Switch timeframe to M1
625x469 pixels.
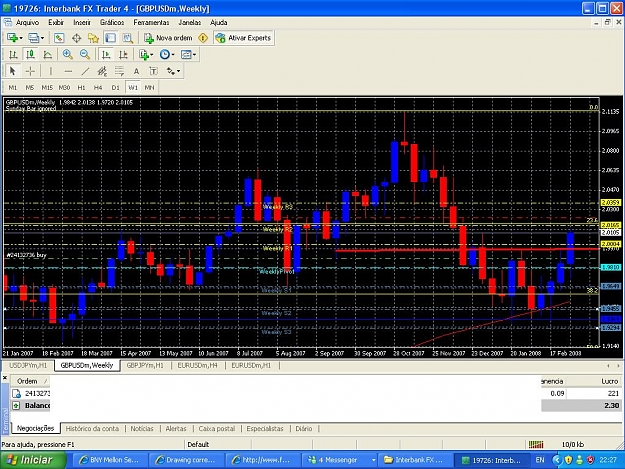click(13, 87)
